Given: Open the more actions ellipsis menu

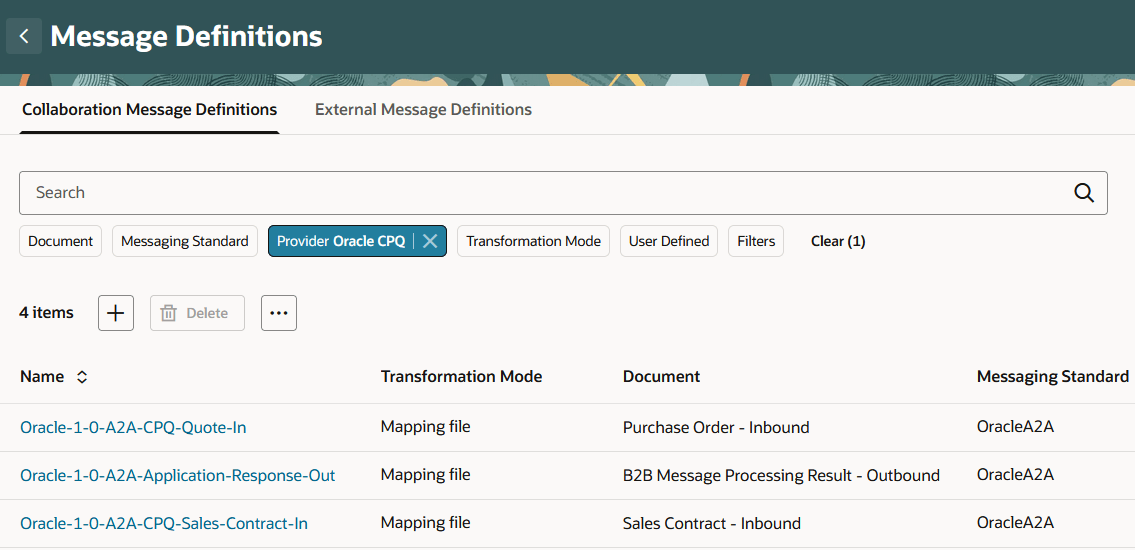Looking at the screenshot, I should tap(279, 313).
